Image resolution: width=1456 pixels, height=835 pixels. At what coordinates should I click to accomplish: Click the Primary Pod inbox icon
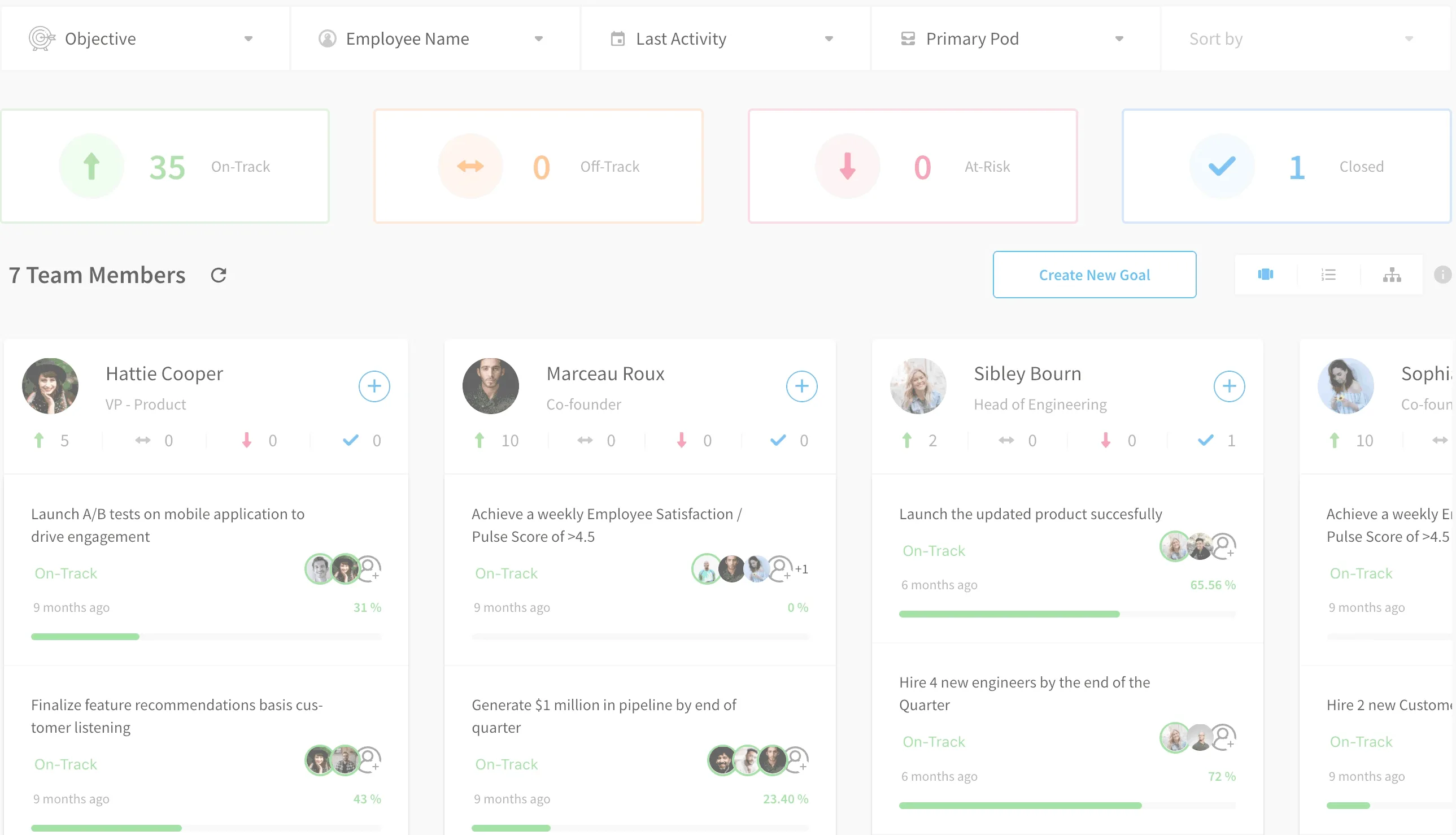pos(908,38)
